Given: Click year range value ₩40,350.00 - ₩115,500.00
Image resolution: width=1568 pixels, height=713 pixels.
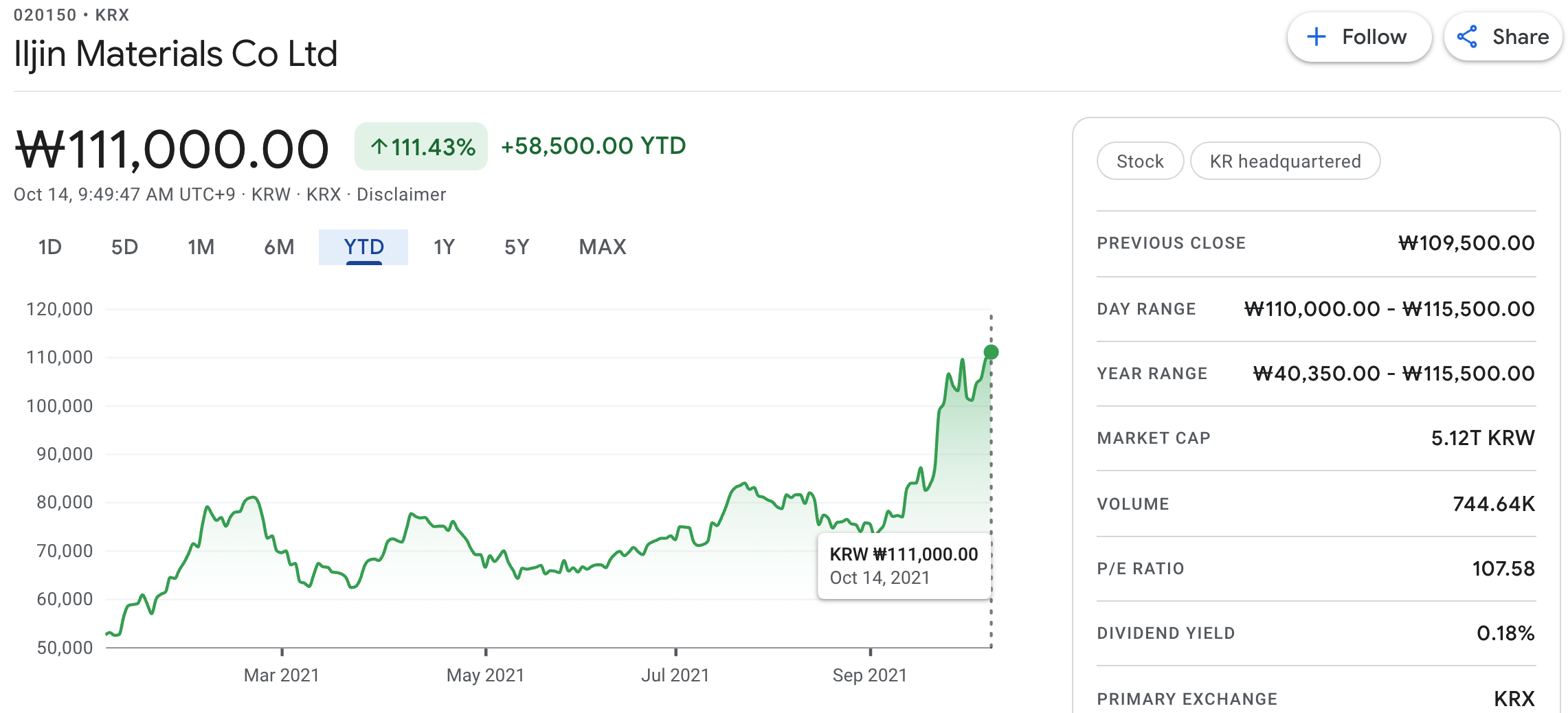Looking at the screenshot, I should pos(1393,374).
